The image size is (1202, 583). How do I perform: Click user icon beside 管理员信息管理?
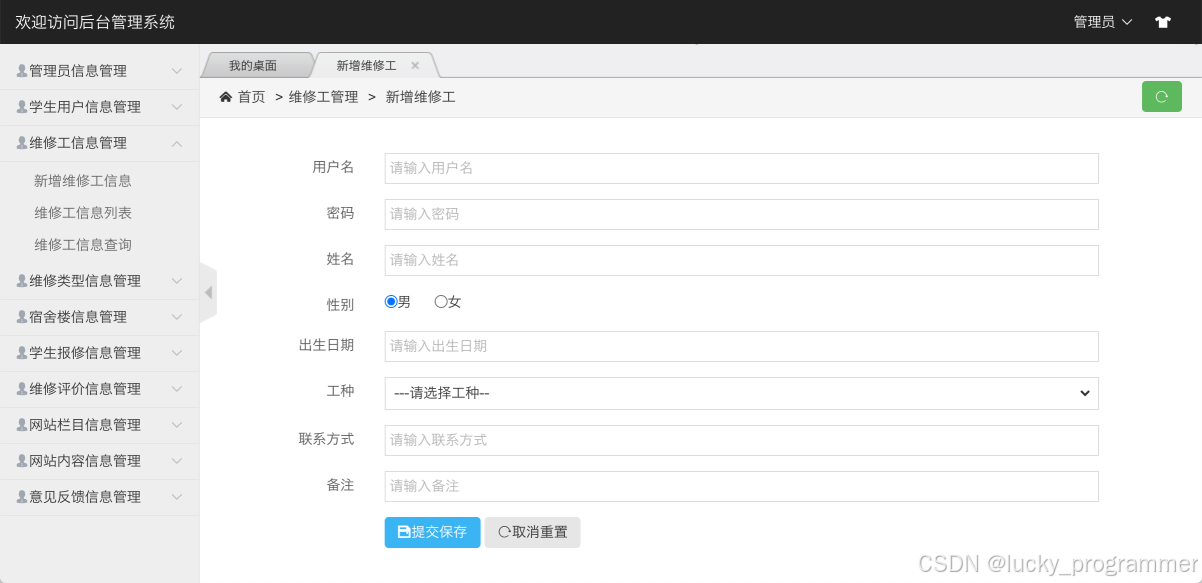click(22, 71)
